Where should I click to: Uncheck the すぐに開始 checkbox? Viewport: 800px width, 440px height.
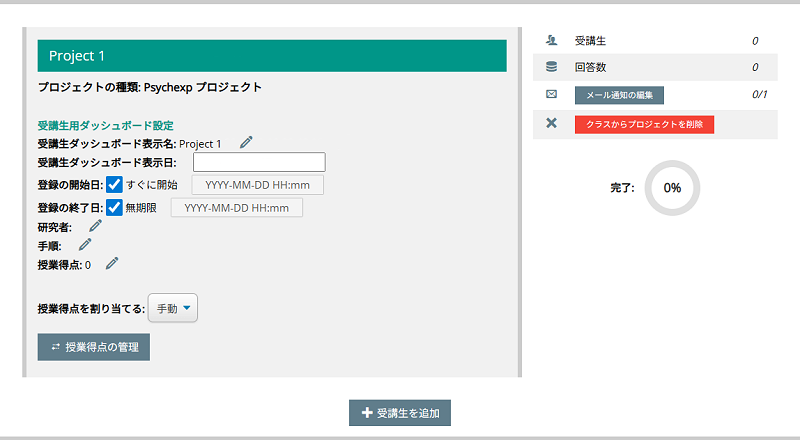(115, 184)
